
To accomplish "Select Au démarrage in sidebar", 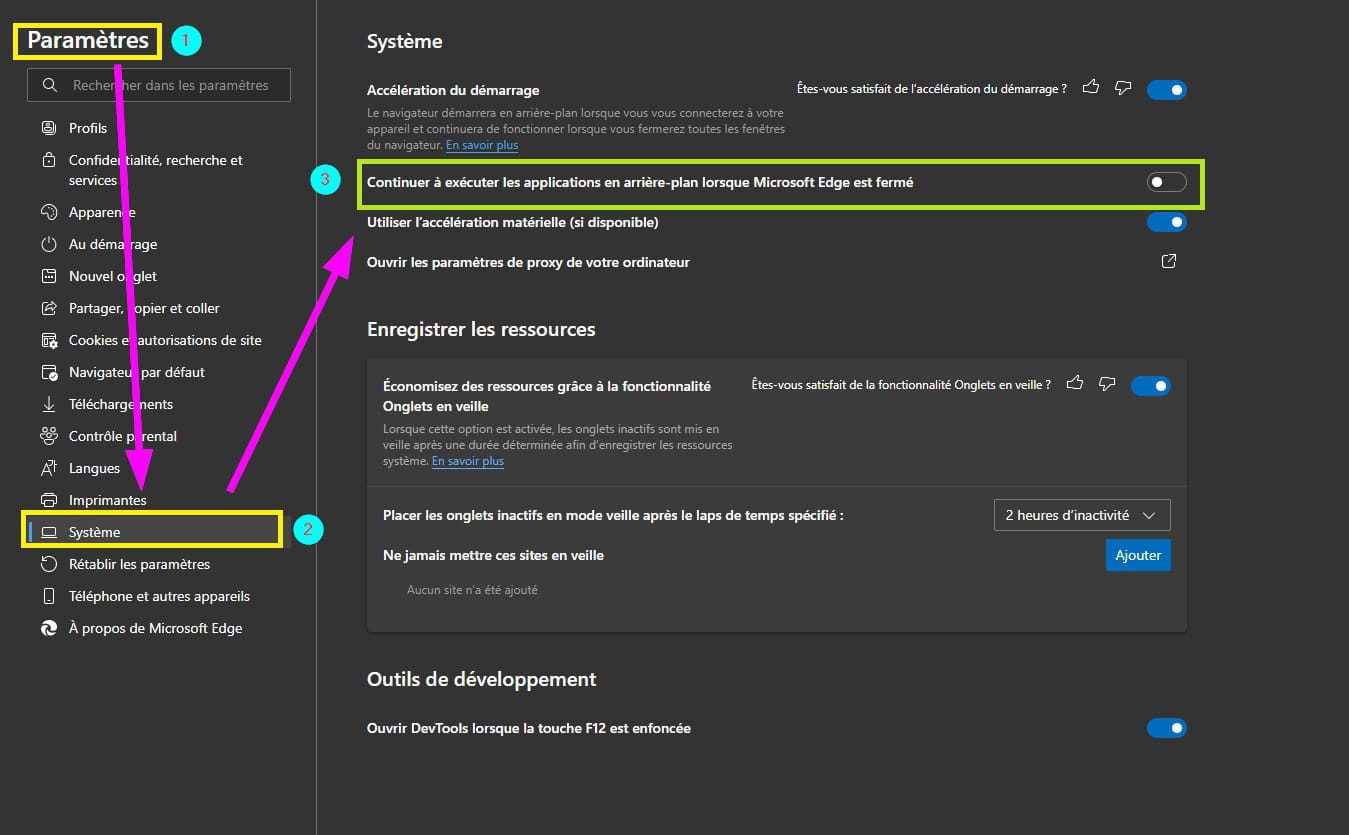I will 113,244.
